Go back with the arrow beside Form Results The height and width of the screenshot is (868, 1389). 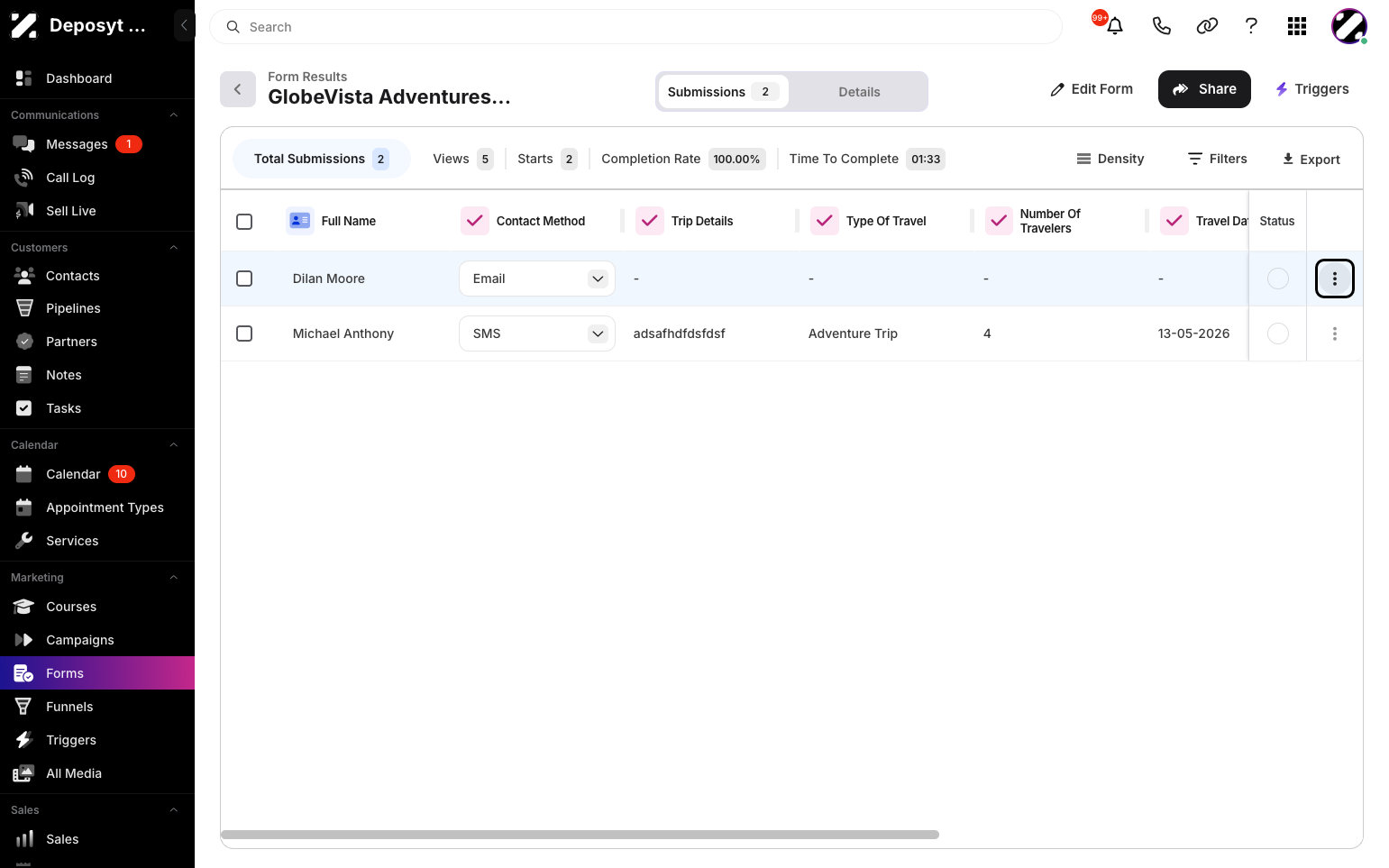pyautogui.click(x=238, y=89)
